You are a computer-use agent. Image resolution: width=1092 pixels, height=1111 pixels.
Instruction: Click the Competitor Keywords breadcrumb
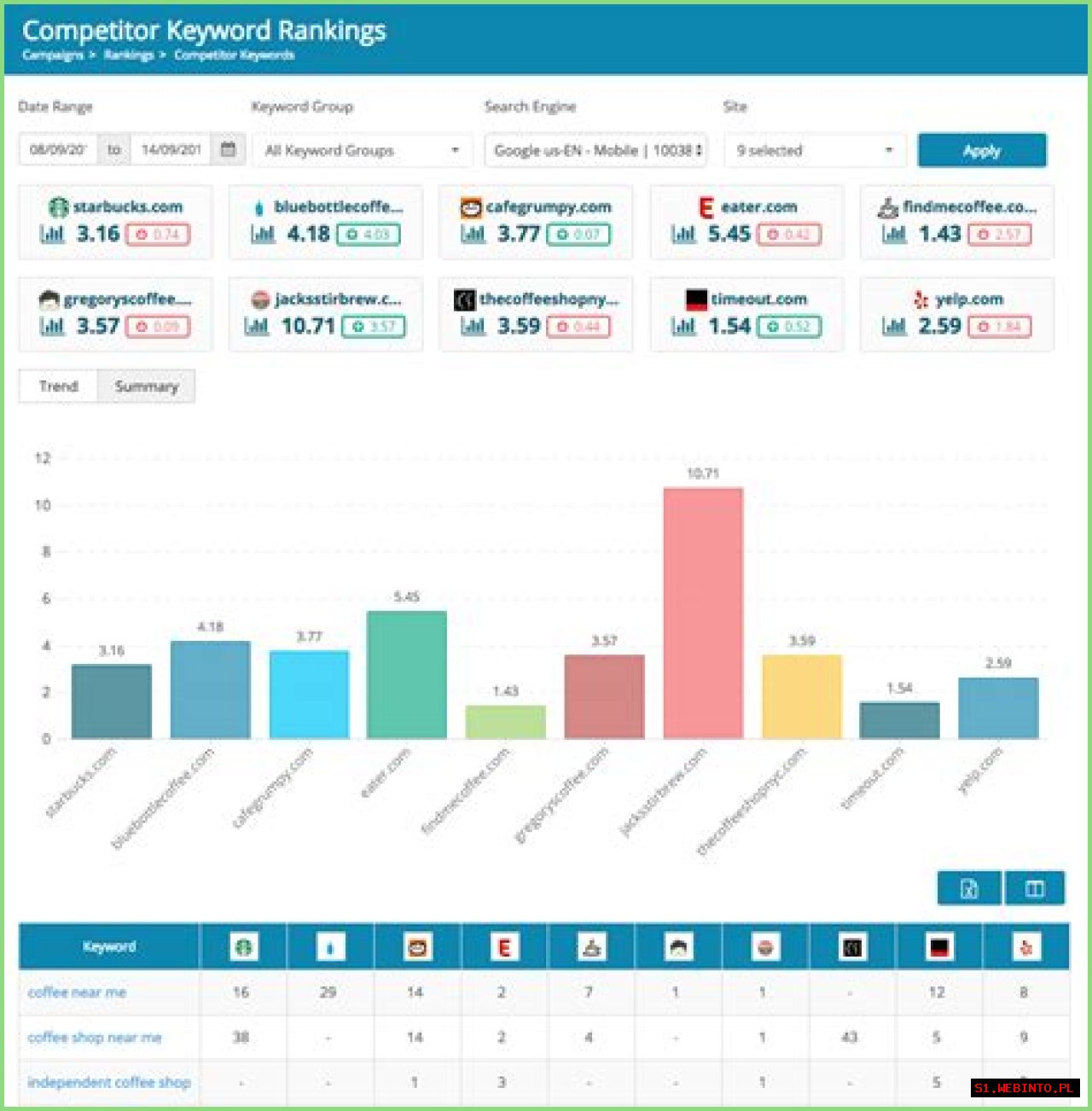pyautogui.click(x=235, y=55)
